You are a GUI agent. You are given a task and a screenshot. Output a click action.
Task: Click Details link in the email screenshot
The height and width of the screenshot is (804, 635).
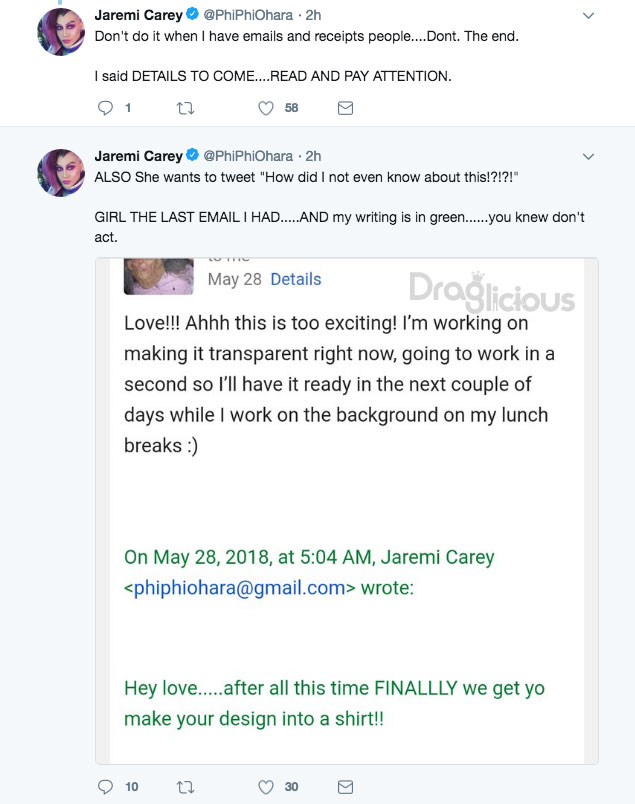coord(296,279)
